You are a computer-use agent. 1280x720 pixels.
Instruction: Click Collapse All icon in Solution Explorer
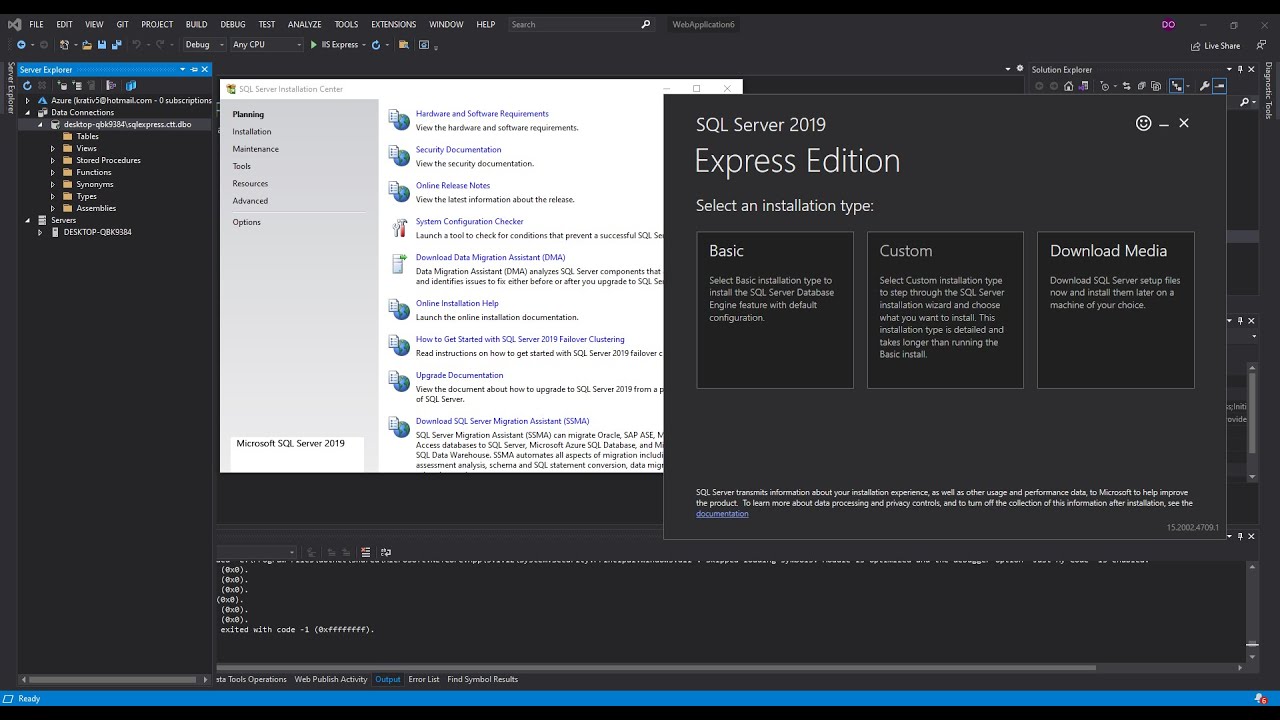[x=1141, y=86]
